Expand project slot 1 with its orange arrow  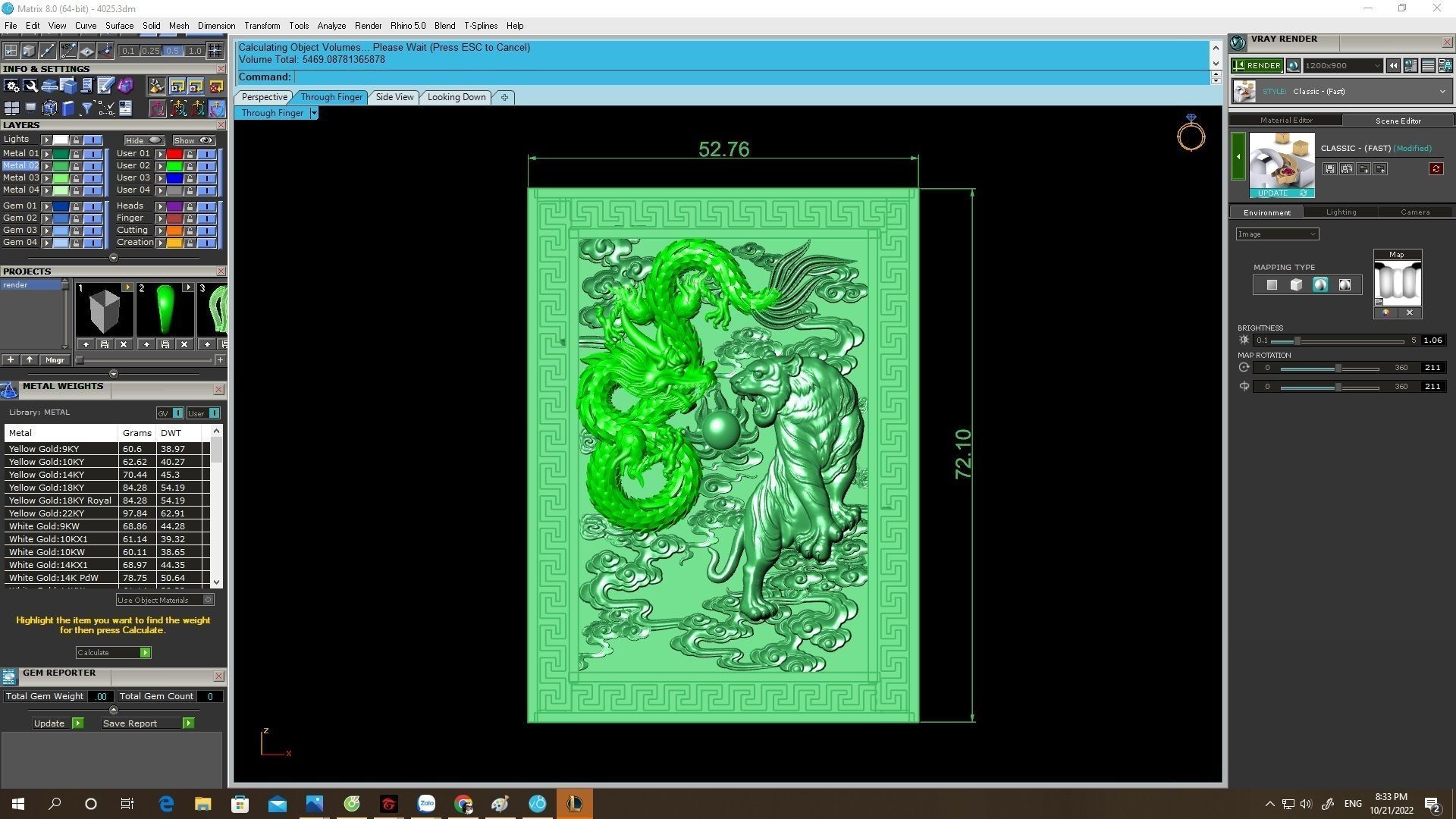(127, 287)
